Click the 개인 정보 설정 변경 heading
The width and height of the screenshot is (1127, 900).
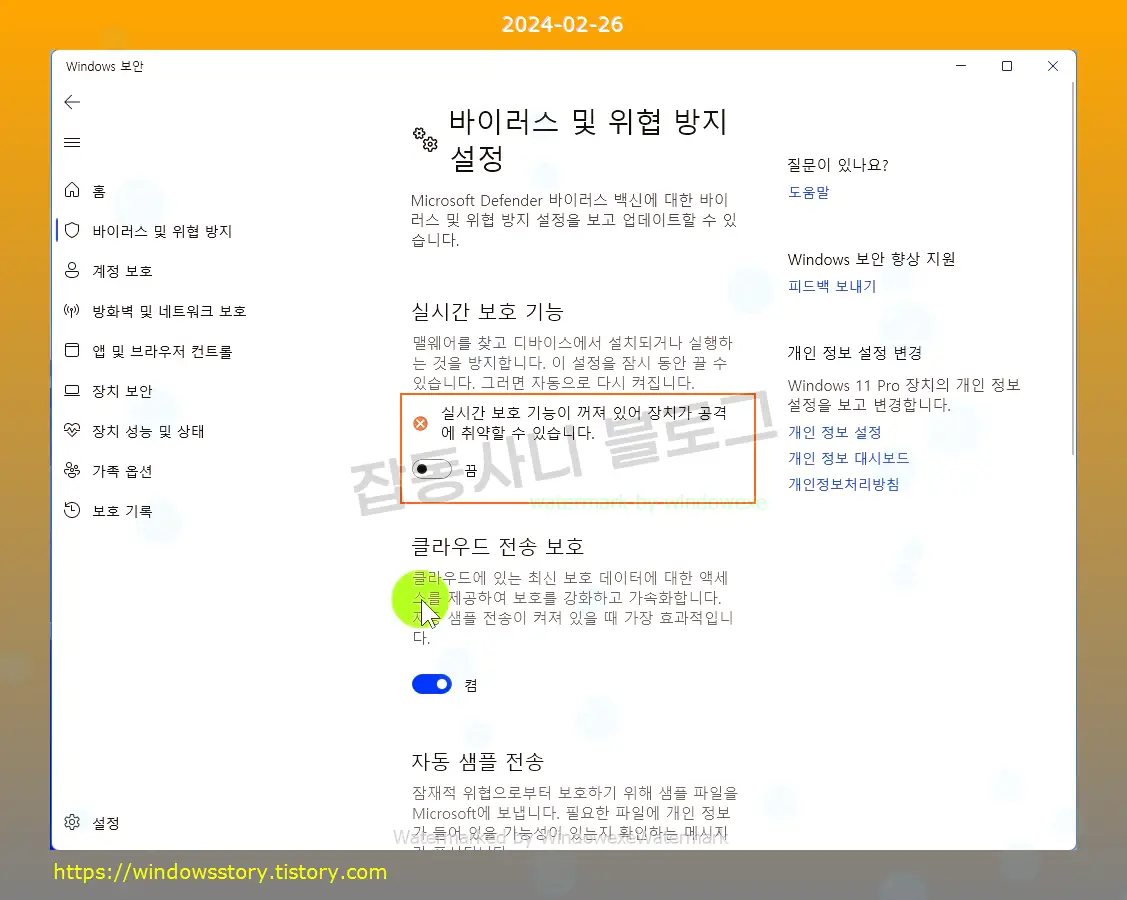pos(855,353)
